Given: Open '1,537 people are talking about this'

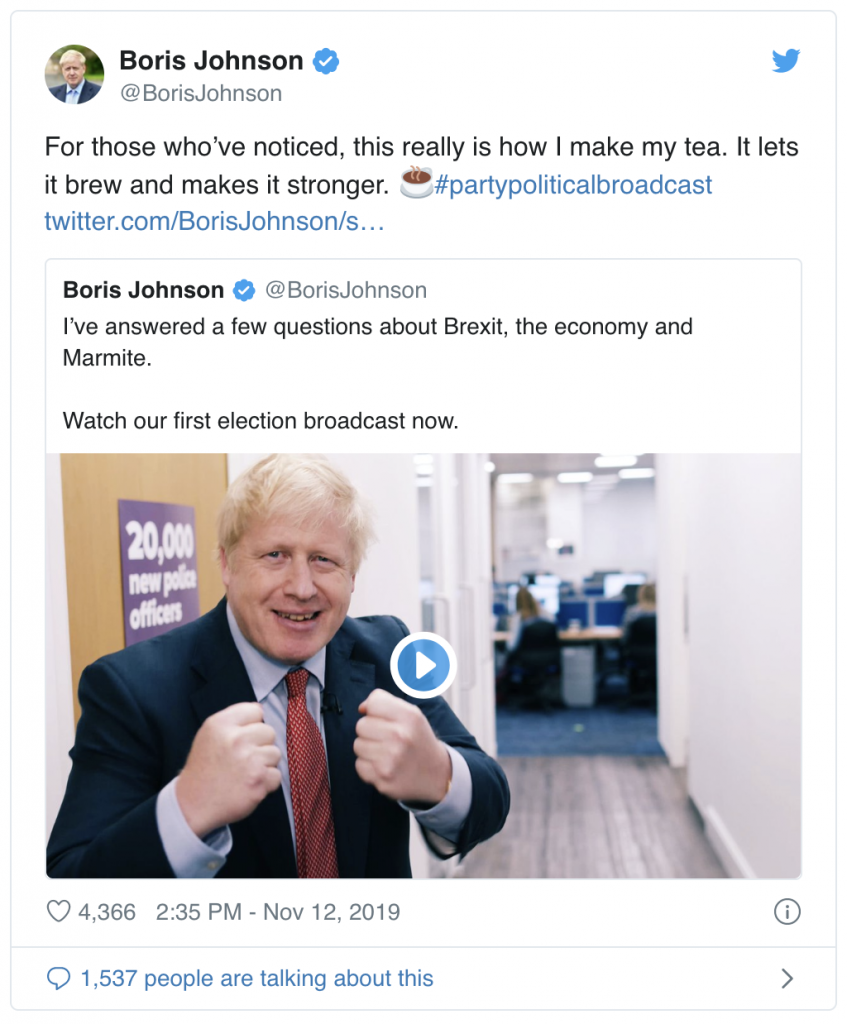Looking at the screenshot, I should (x=257, y=978).
